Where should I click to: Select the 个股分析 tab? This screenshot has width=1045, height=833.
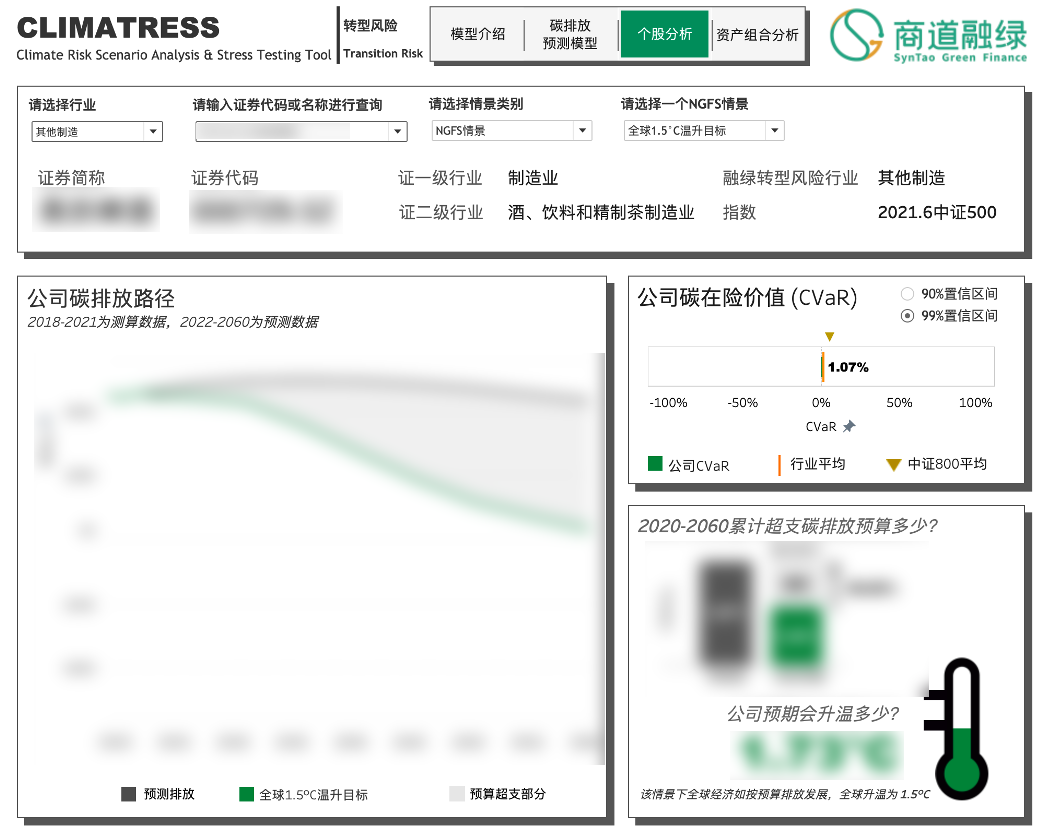pyautogui.click(x=664, y=34)
